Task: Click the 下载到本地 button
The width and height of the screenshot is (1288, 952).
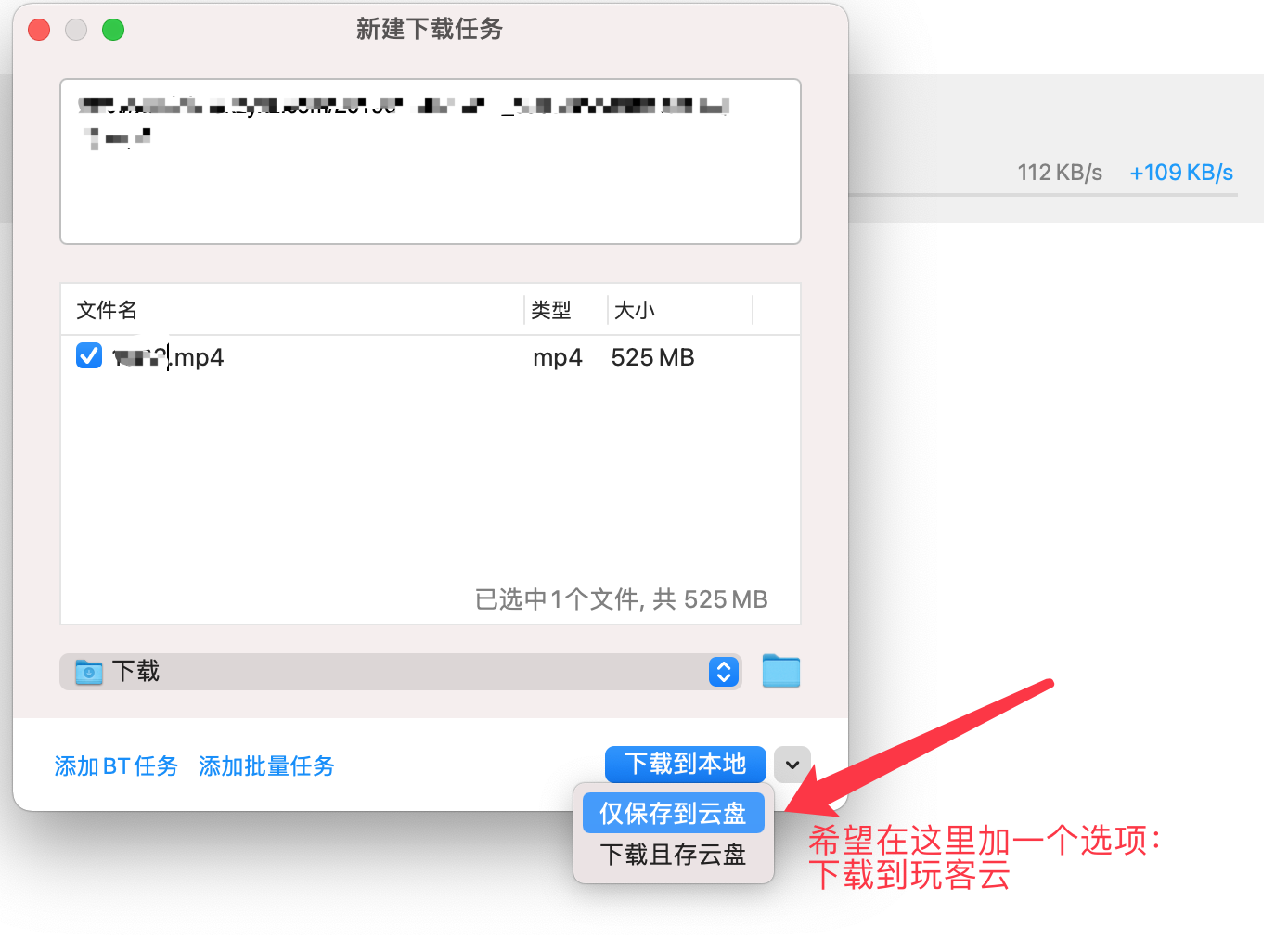Action: tap(685, 765)
